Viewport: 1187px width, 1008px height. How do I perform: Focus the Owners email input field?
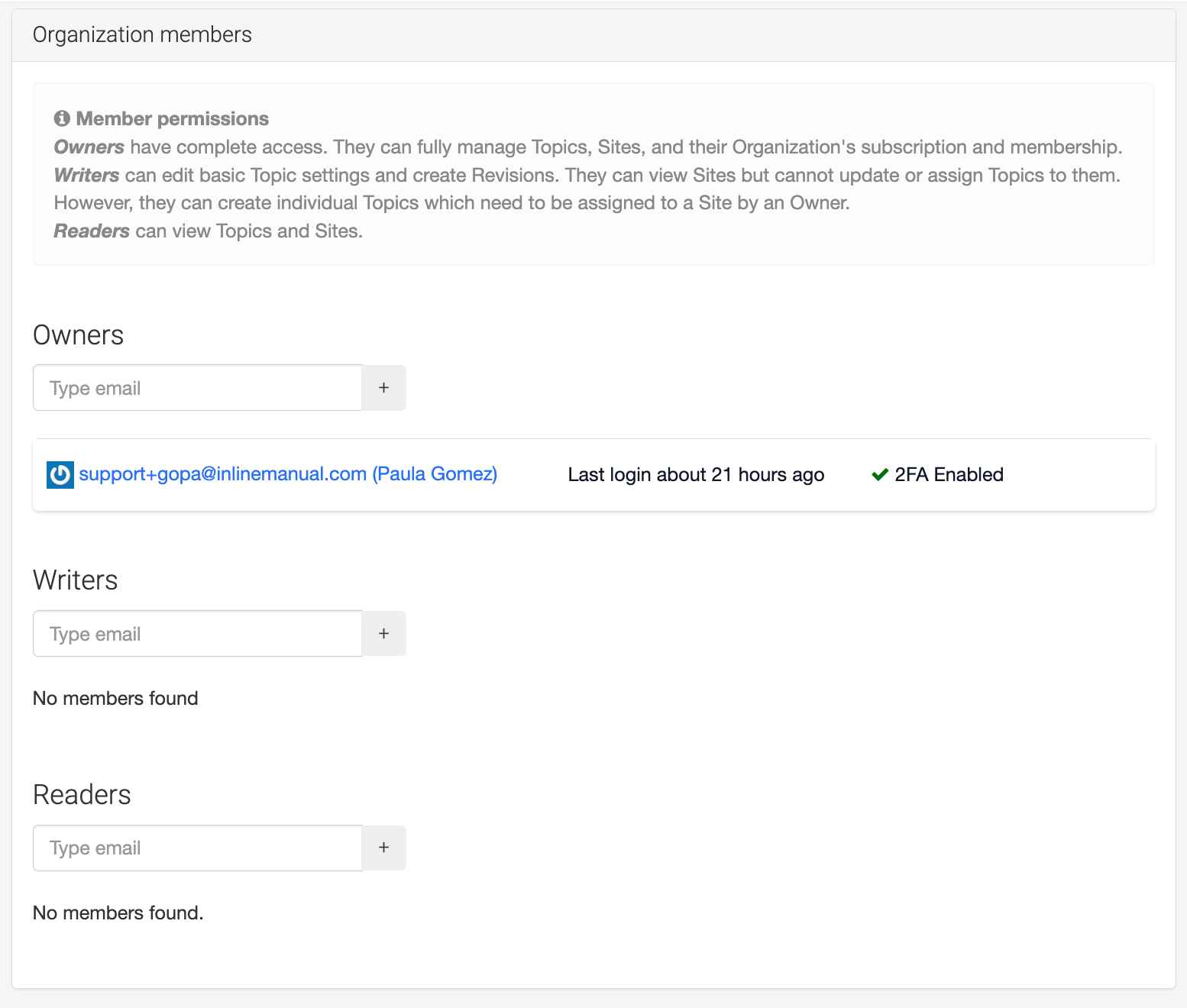point(197,388)
